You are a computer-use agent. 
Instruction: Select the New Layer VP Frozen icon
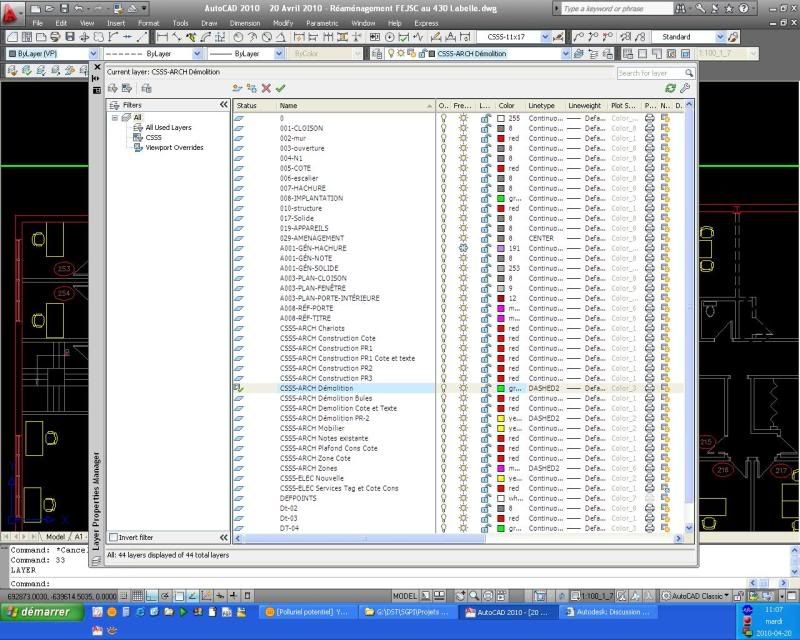(x=253, y=88)
